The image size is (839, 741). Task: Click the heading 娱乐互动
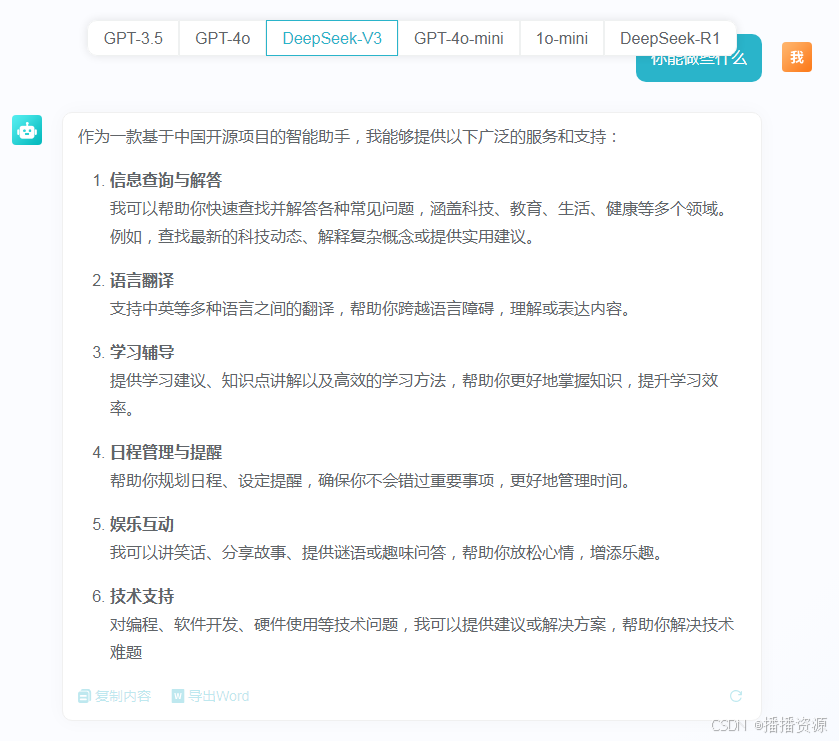(142, 524)
